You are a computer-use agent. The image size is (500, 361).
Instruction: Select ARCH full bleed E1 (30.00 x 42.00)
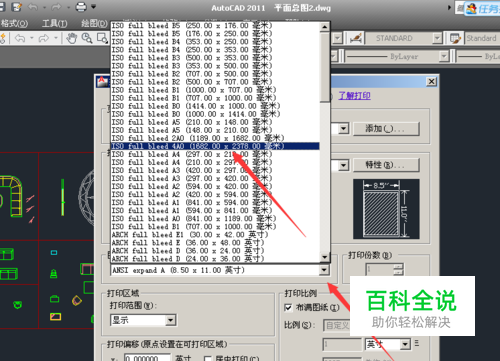215,234
